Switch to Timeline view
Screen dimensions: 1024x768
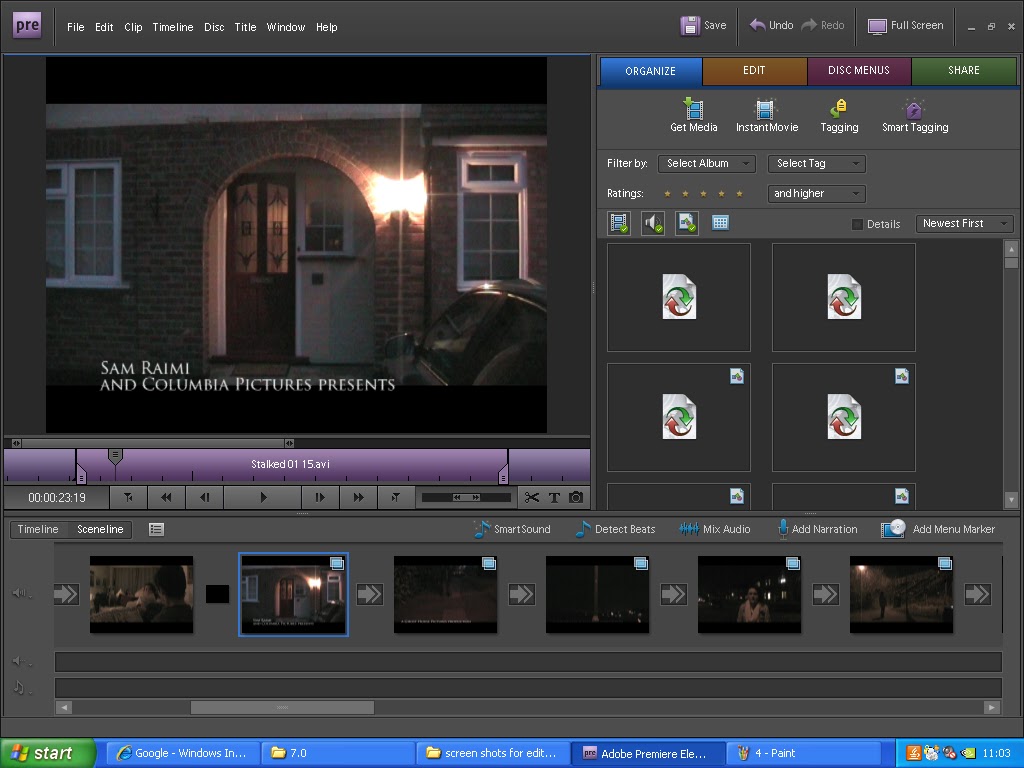click(38, 529)
